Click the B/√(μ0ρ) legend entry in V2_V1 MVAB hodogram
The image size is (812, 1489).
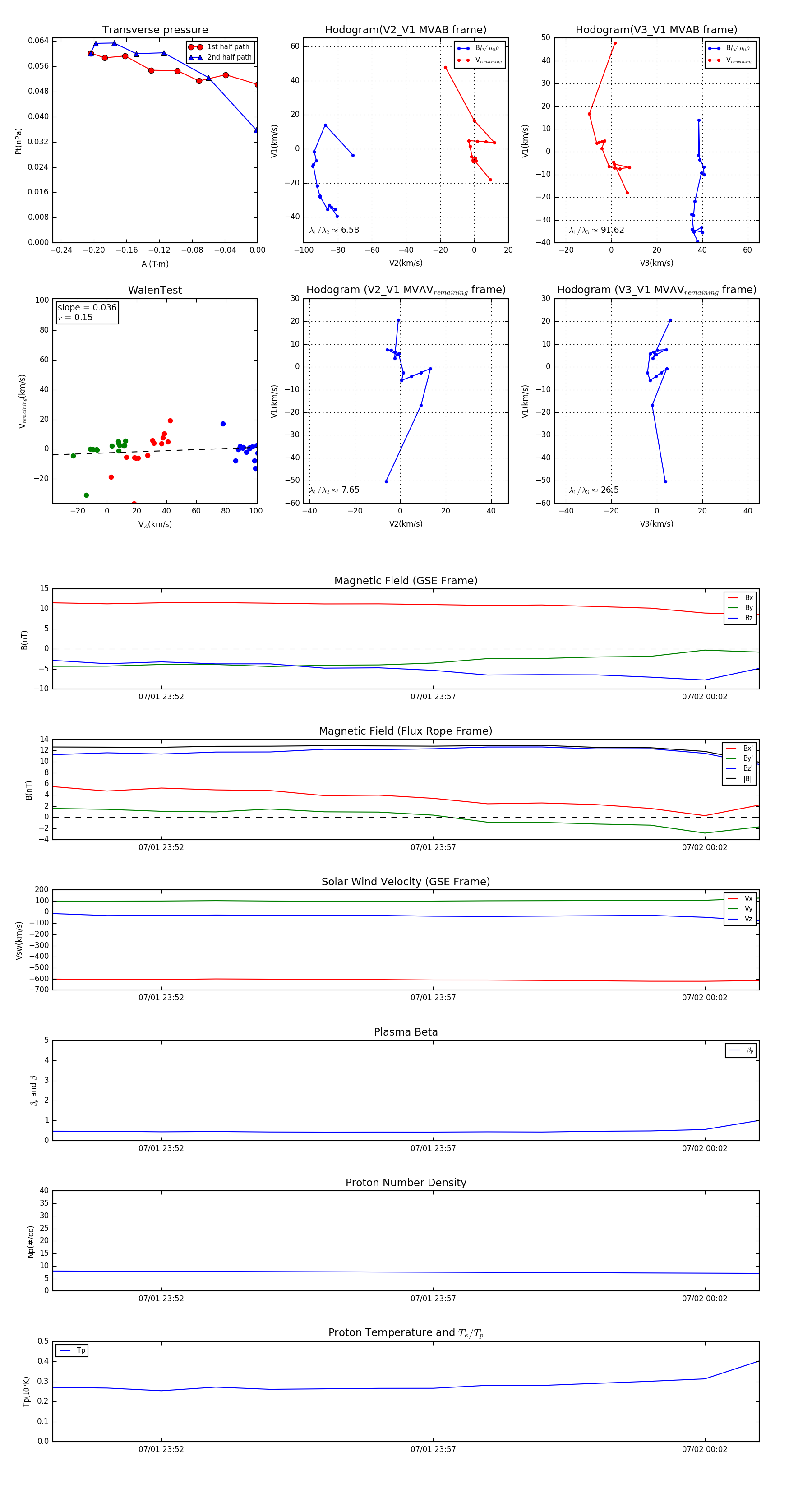point(479,49)
